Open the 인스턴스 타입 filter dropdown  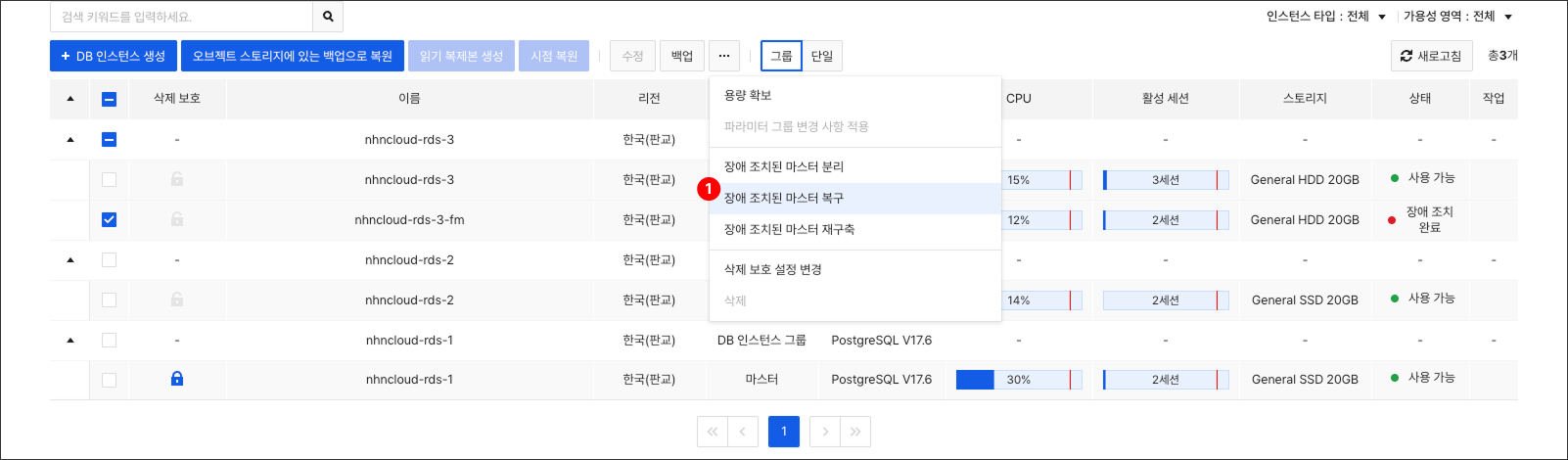point(1326,17)
